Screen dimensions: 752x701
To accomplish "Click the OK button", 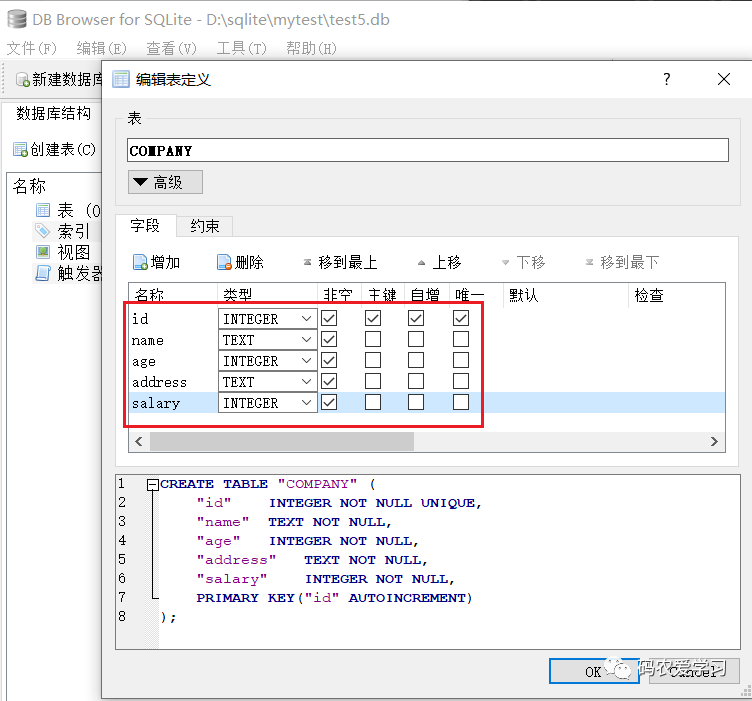I will pos(594,671).
